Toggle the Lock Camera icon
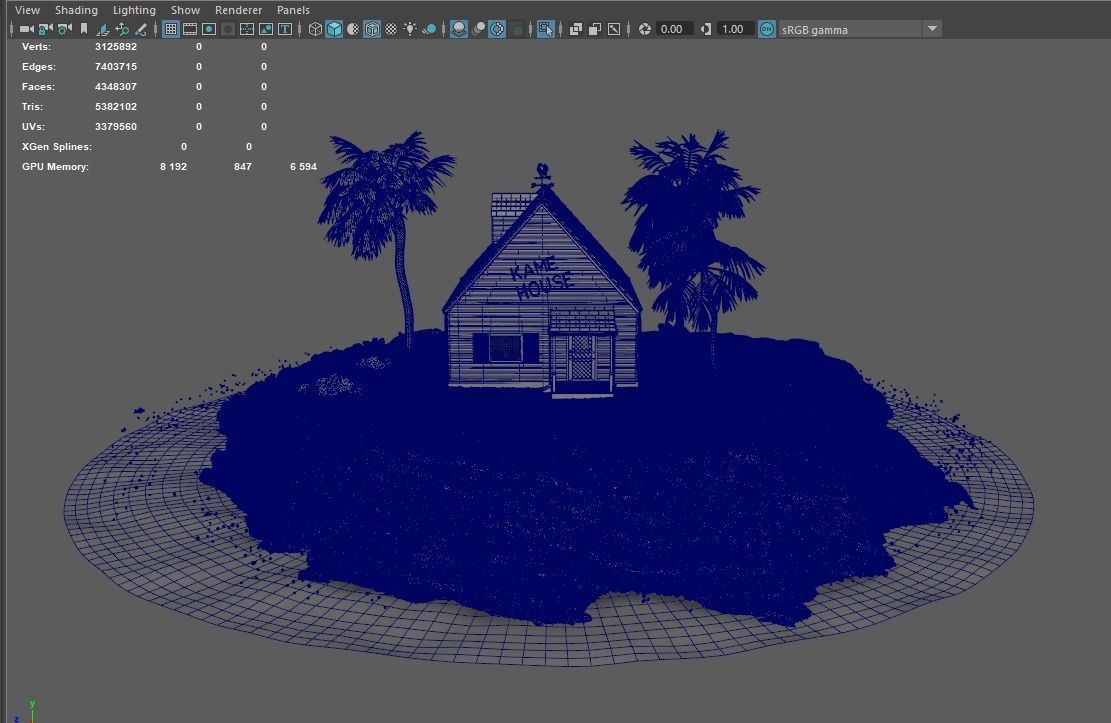Image resolution: width=1111 pixels, height=723 pixels. 45,29
